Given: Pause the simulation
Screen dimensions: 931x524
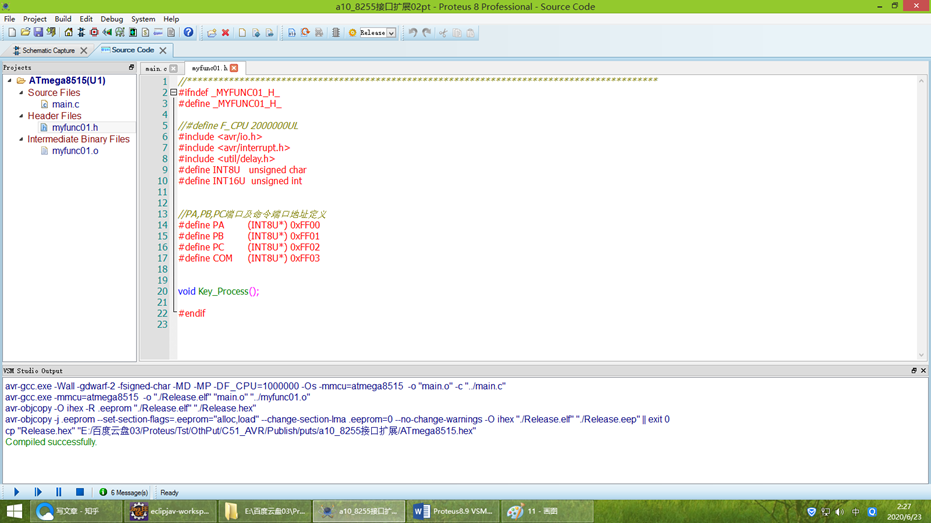Looking at the screenshot, I should [59, 492].
